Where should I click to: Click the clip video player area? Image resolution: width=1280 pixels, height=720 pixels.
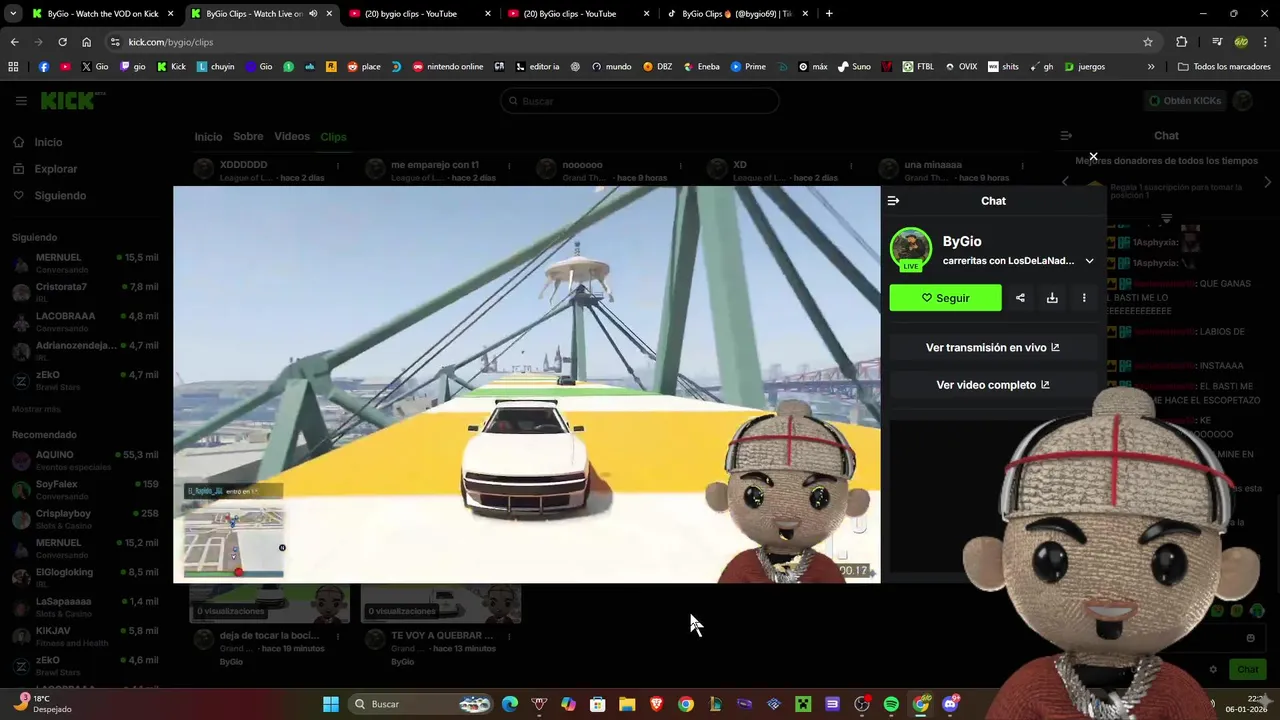526,384
